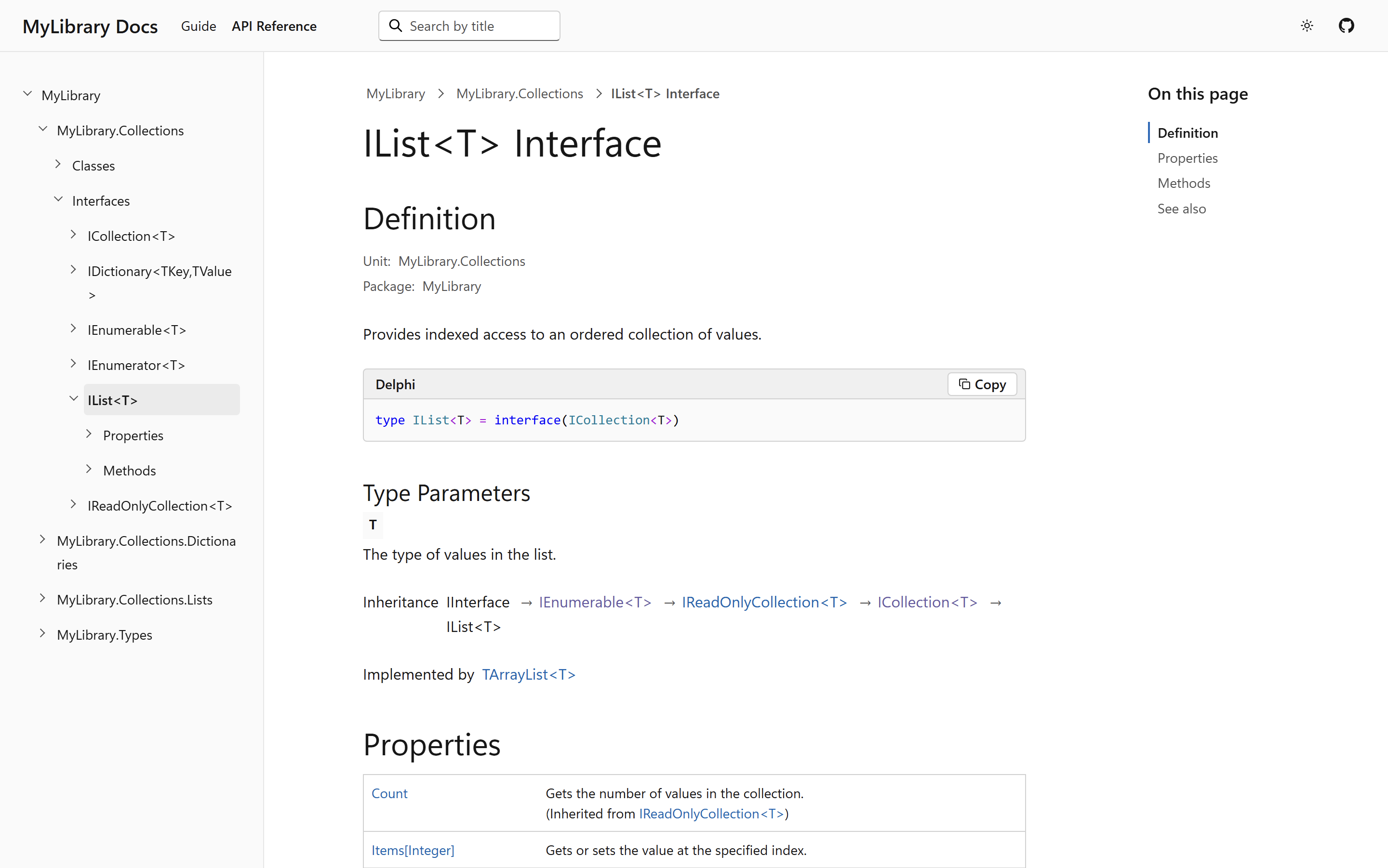This screenshot has height=868, width=1388.
Task: Open MyLibrary.Types in the sidebar
Action: coord(105,635)
